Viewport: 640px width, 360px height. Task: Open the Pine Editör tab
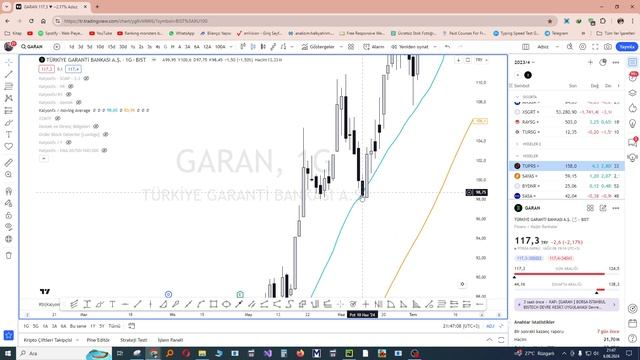pos(98,340)
